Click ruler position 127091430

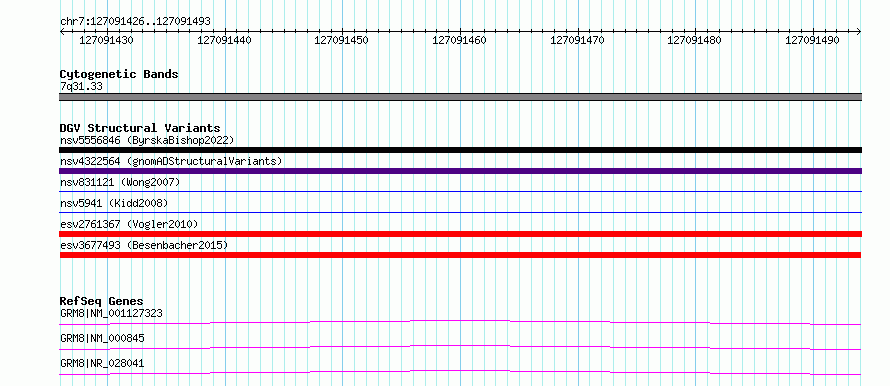click(x=106, y=40)
